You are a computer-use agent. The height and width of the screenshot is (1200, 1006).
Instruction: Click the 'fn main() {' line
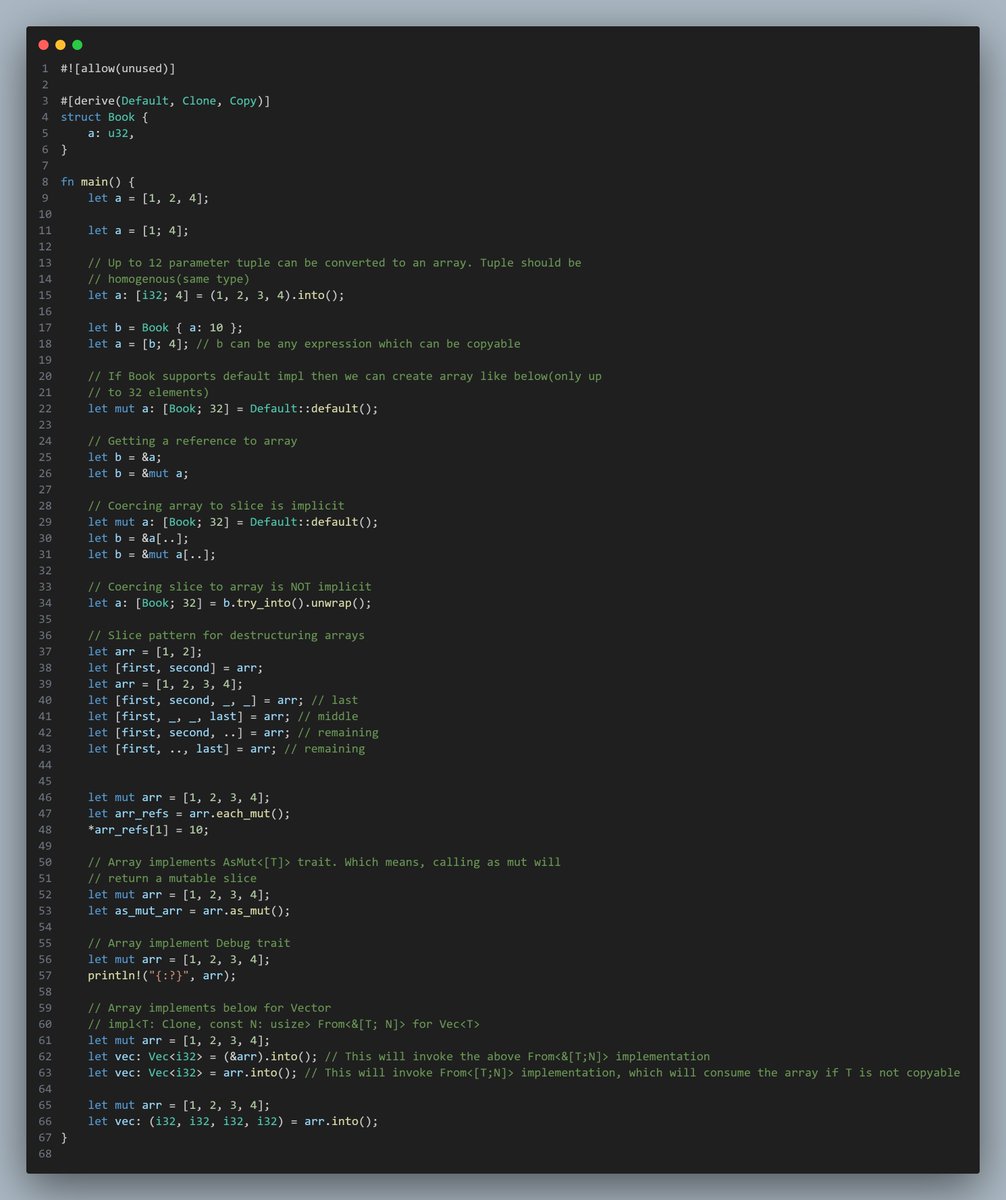click(x=97, y=182)
